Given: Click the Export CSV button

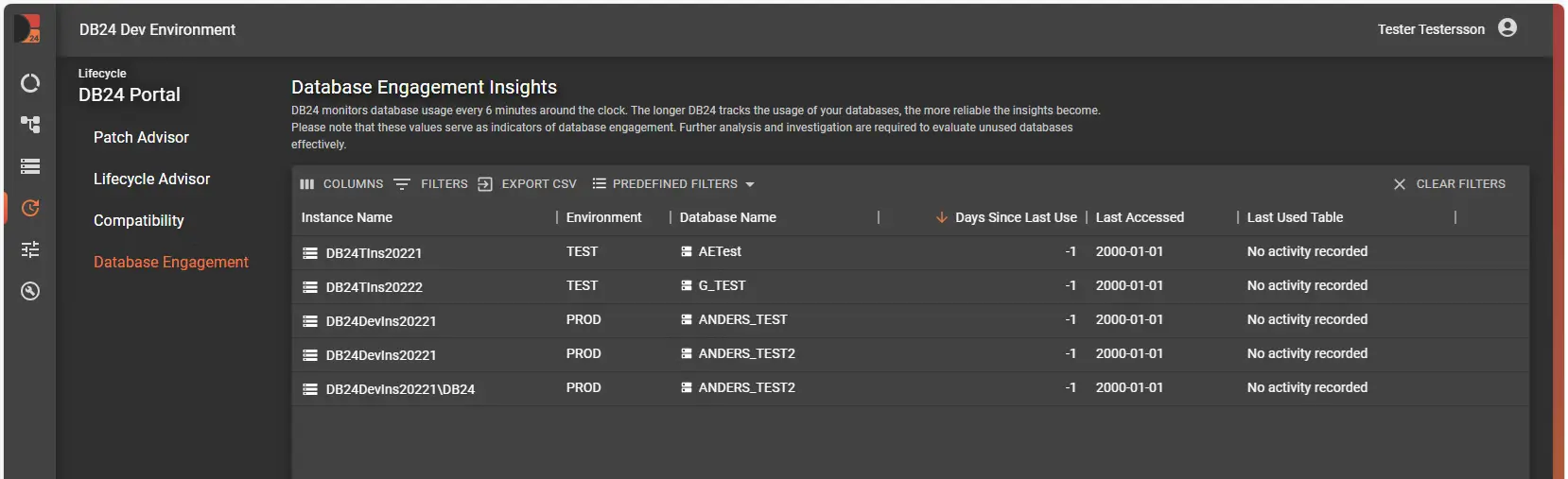Looking at the screenshot, I should 528,184.
